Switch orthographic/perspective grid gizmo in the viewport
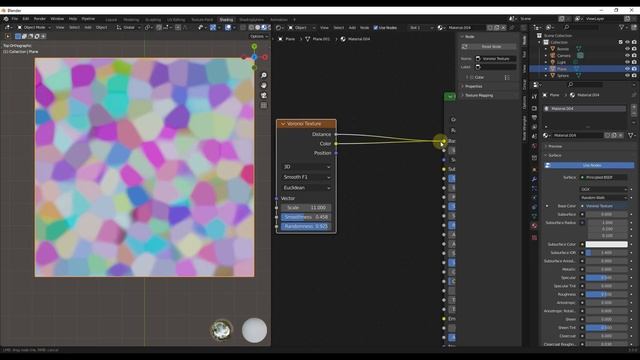 pos(264,105)
